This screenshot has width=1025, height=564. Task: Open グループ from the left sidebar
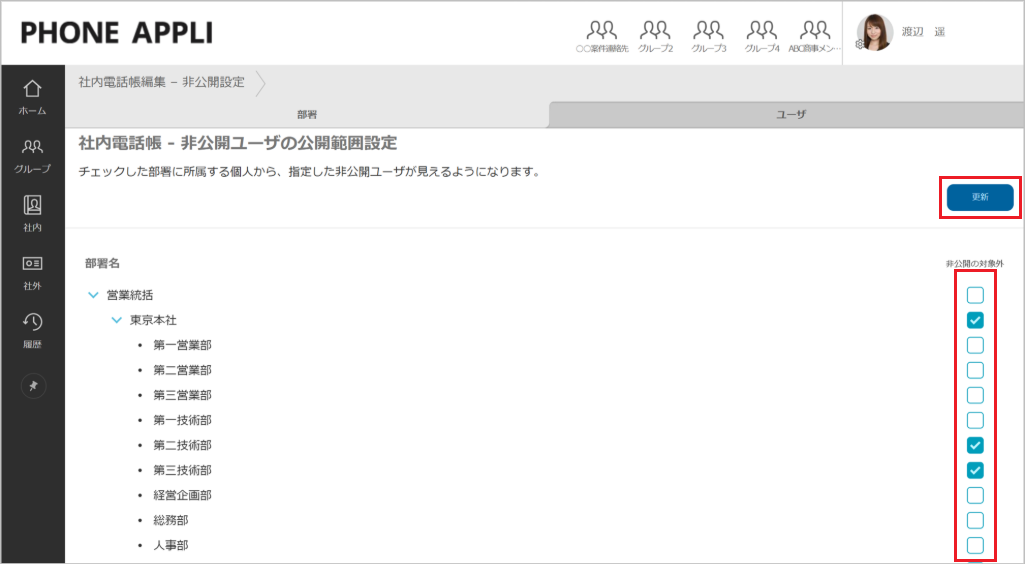tap(33, 155)
